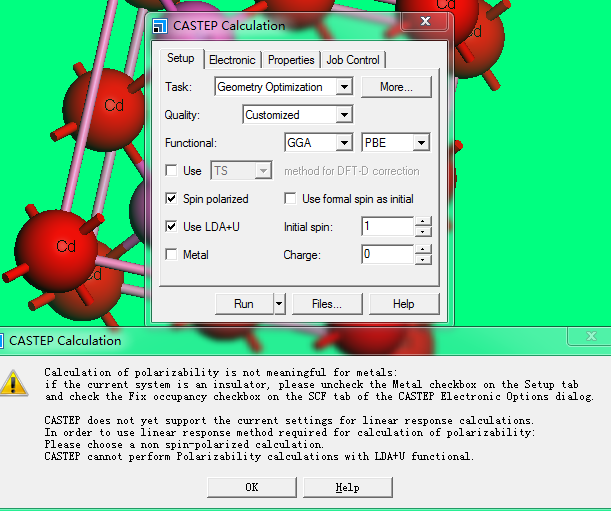Enable Use formal spin as initial
The height and width of the screenshot is (511, 611).
[x=290, y=198]
